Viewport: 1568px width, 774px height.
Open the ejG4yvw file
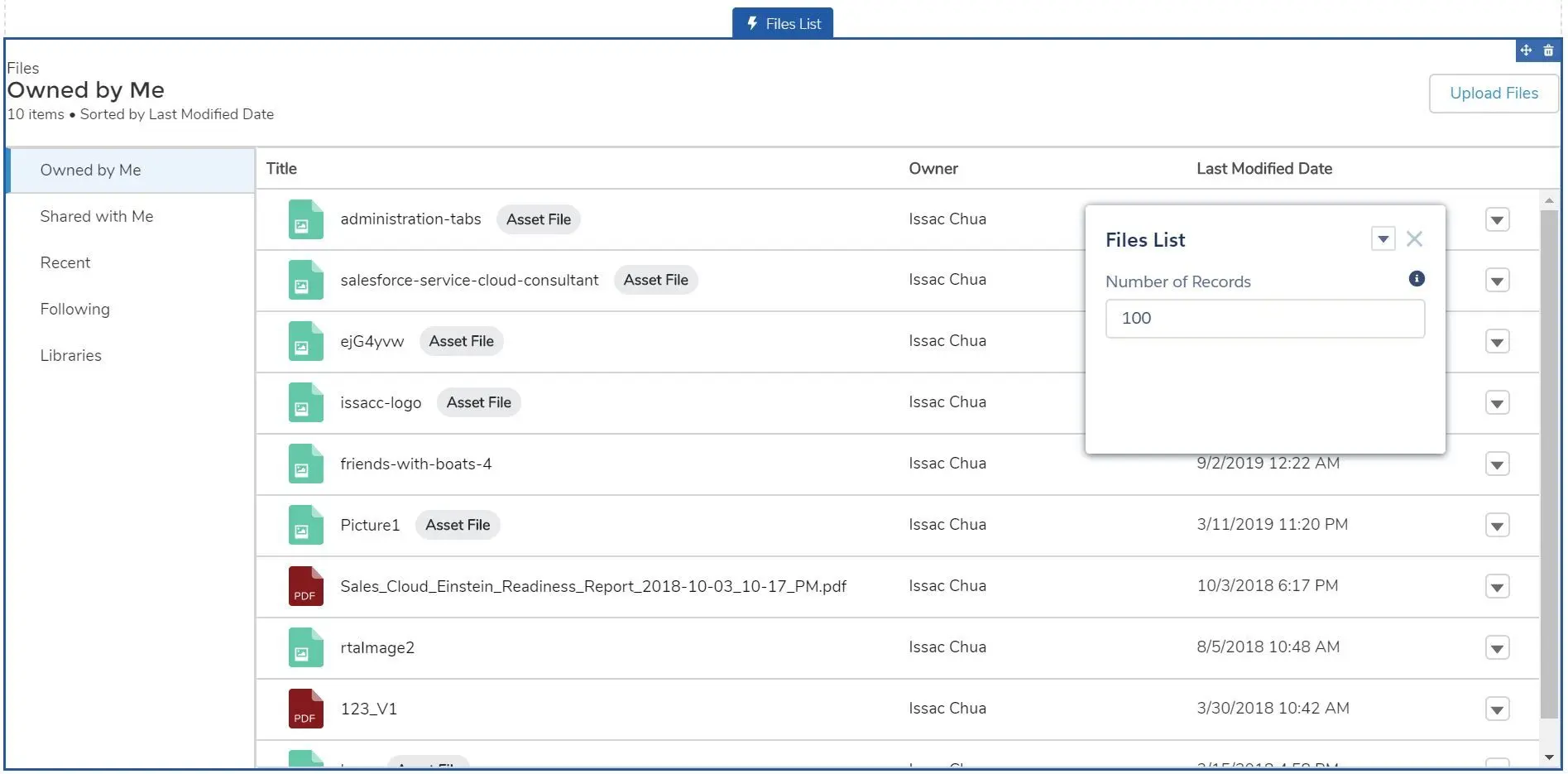click(x=372, y=342)
